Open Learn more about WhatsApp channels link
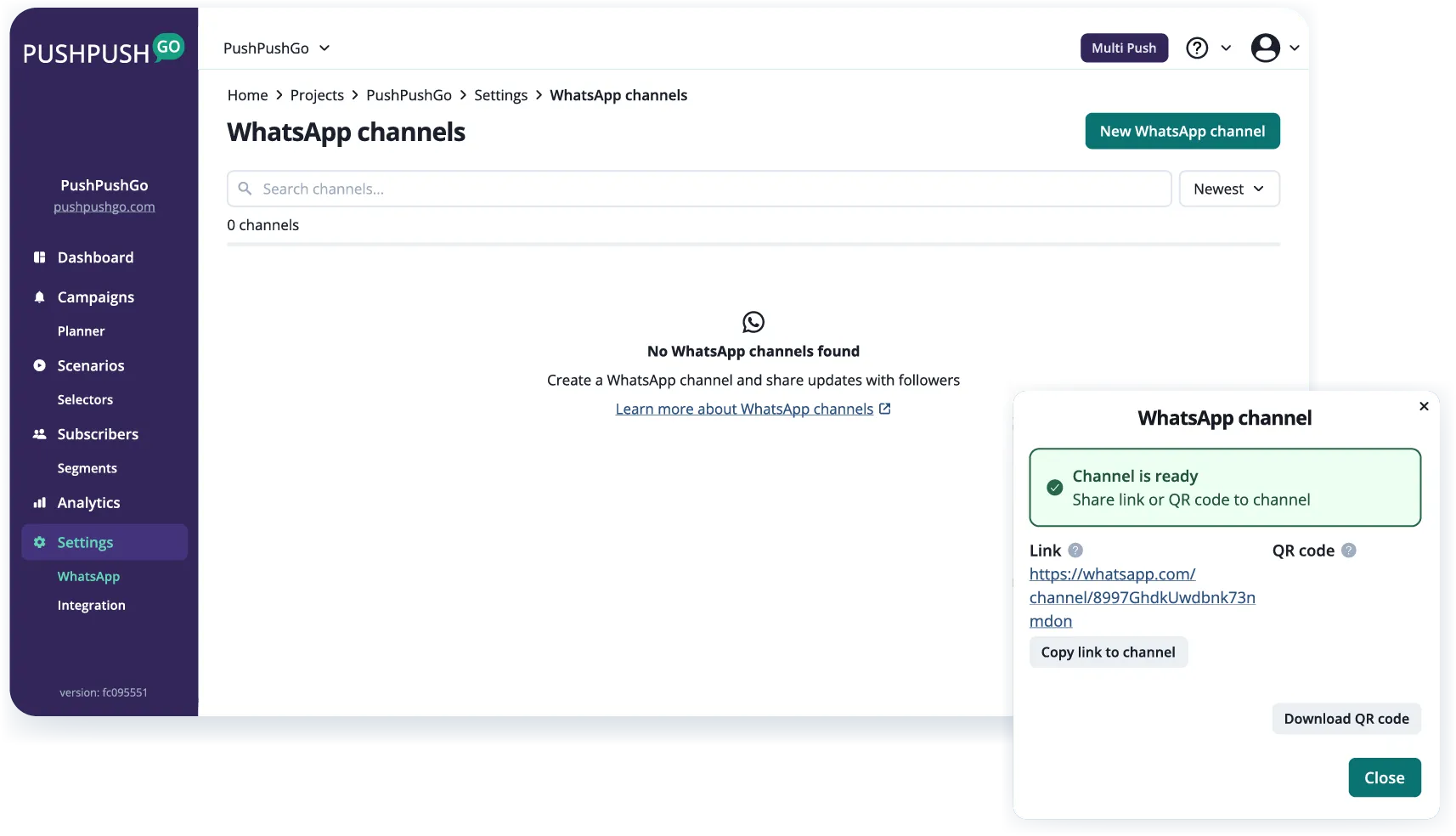This screenshot has height=836, width=1456. click(x=744, y=409)
